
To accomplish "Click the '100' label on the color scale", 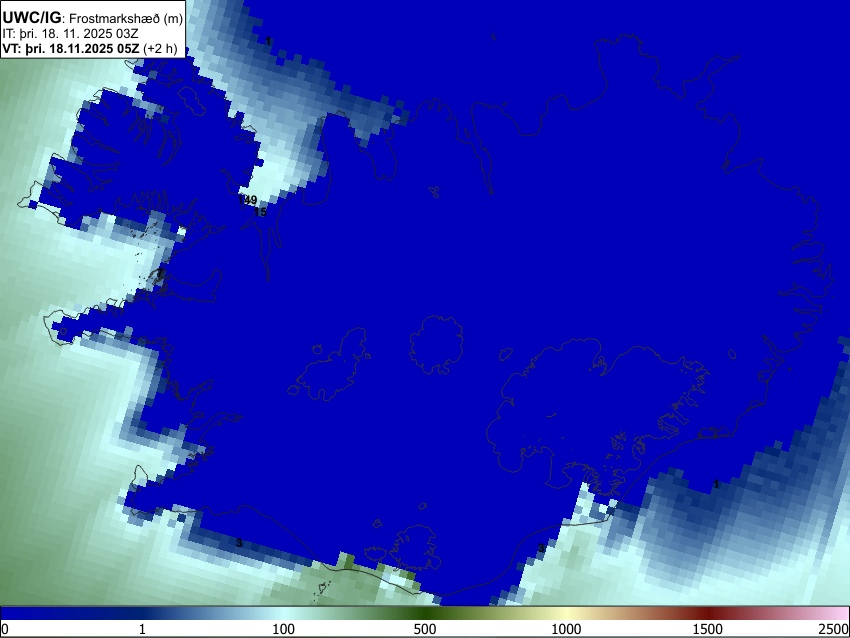I will pyautogui.click(x=283, y=629).
